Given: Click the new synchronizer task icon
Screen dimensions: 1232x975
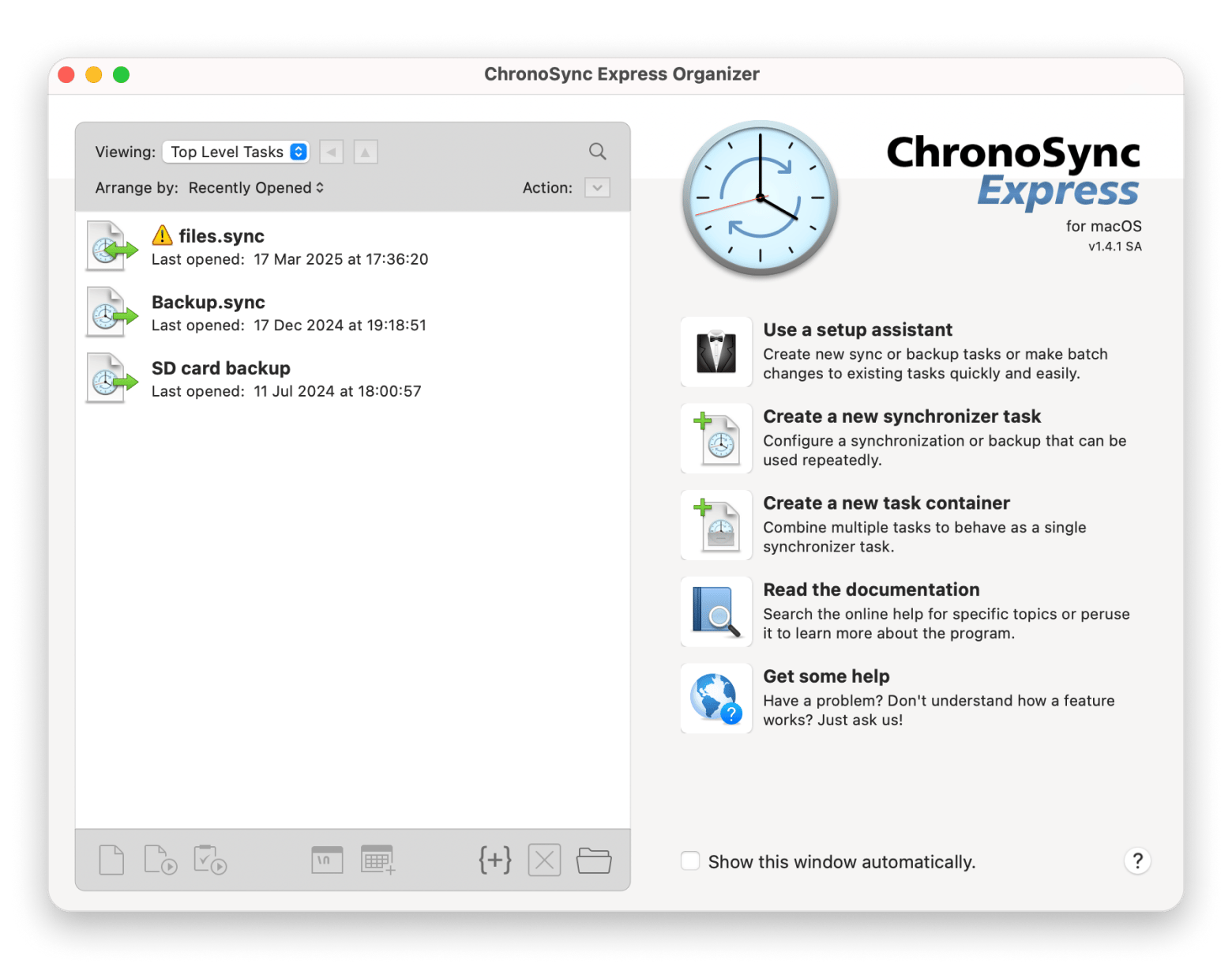Looking at the screenshot, I should (x=716, y=439).
